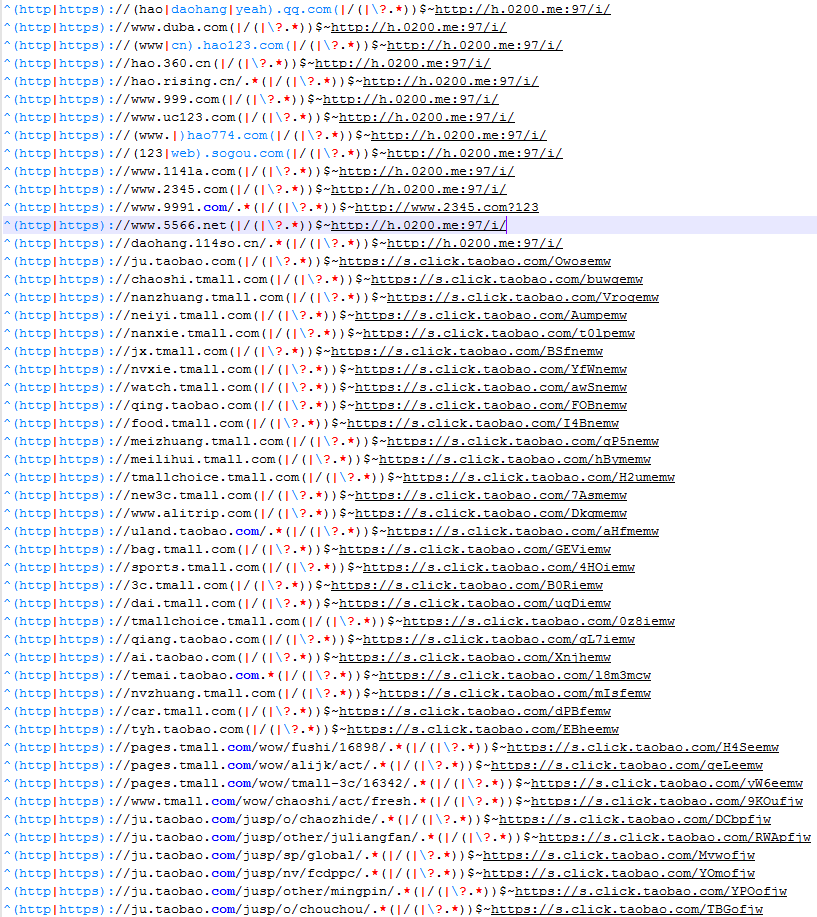
Task: Click the http://www.2345.com?123 link
Action: (446, 208)
